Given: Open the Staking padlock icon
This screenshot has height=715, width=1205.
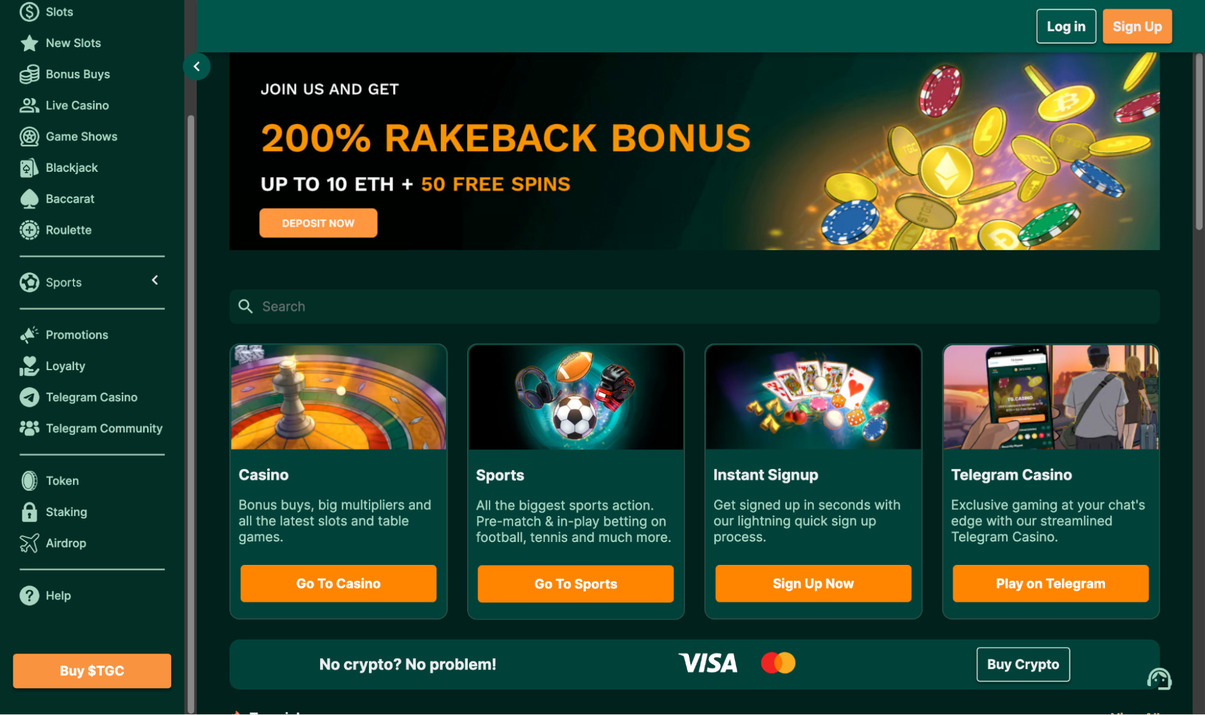Looking at the screenshot, I should [x=29, y=512].
